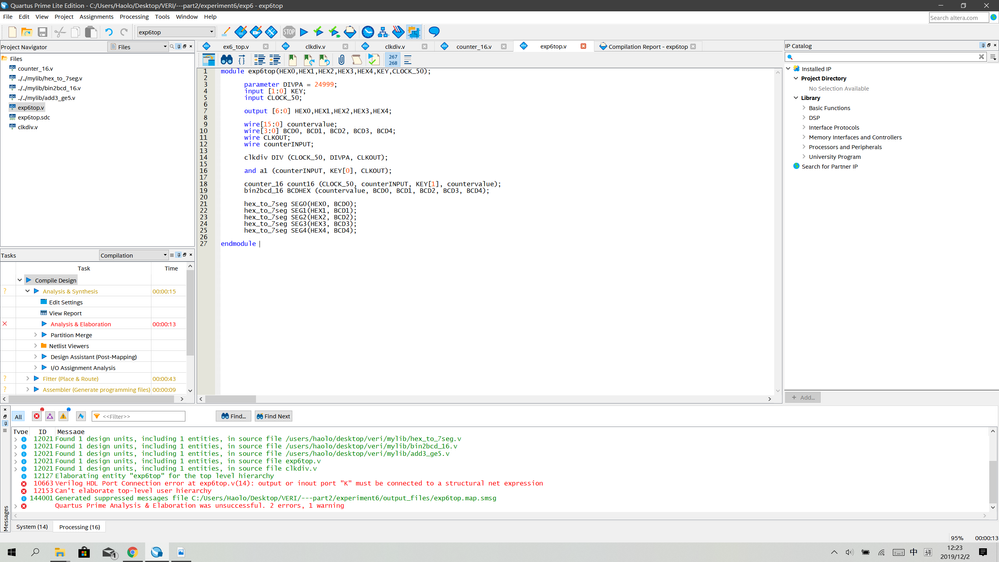Click the Tasks panel vertical scrollbar
The image size is (999, 562).
pyautogui.click(x=190, y=310)
